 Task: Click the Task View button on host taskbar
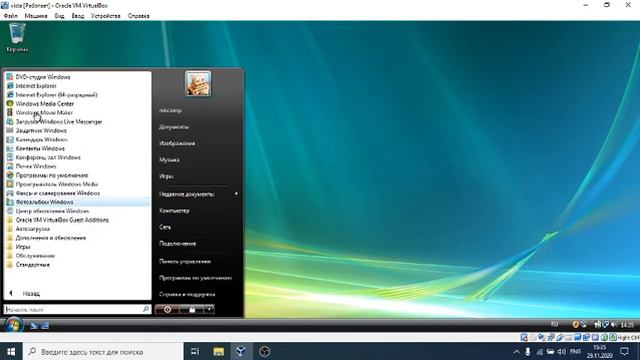[x=195, y=351]
